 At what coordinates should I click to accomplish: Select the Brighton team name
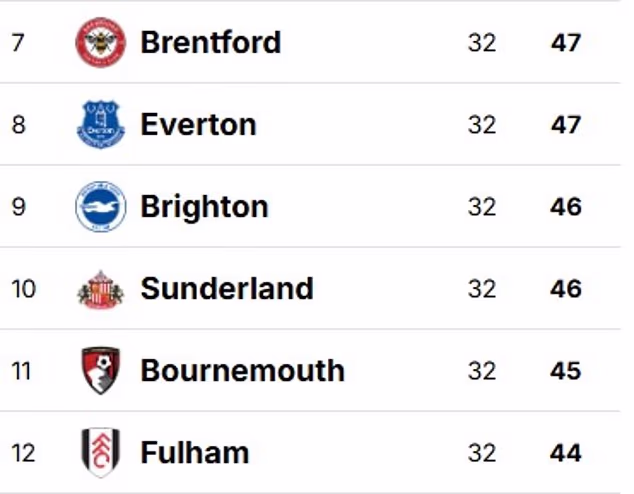[x=204, y=207]
